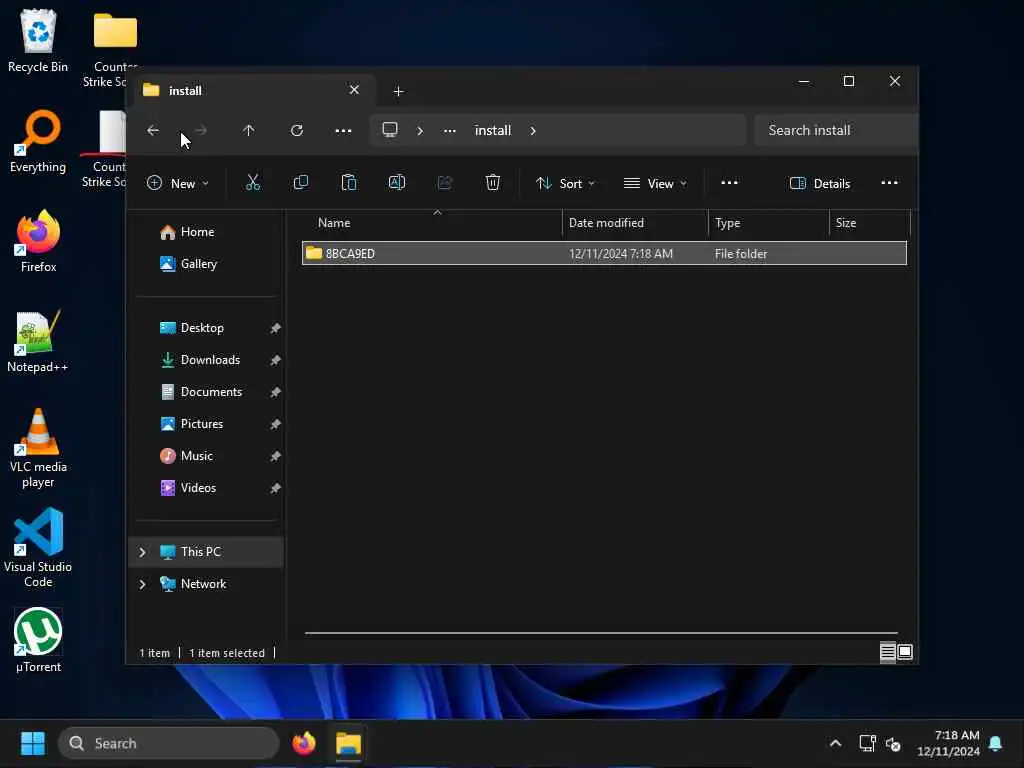1024x768 pixels.
Task: Switch to large thumbnails view icon in status bar
Action: pos(905,652)
